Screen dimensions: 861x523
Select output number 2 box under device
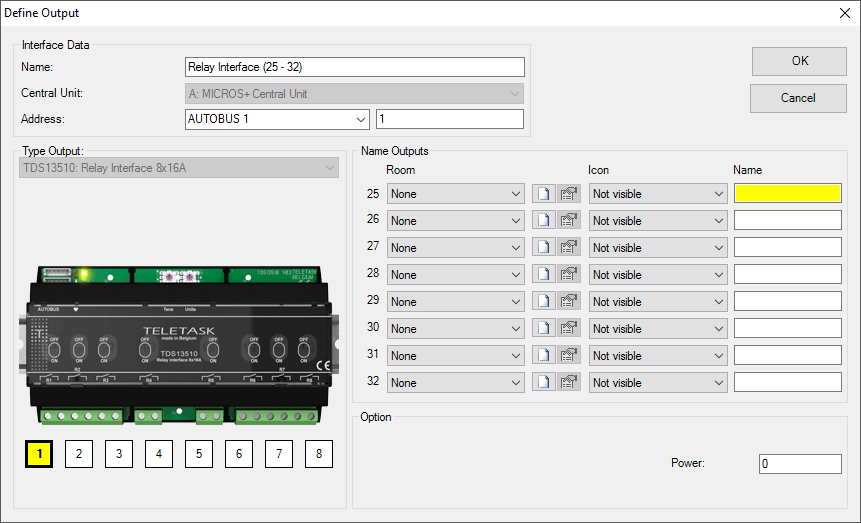pos(79,455)
